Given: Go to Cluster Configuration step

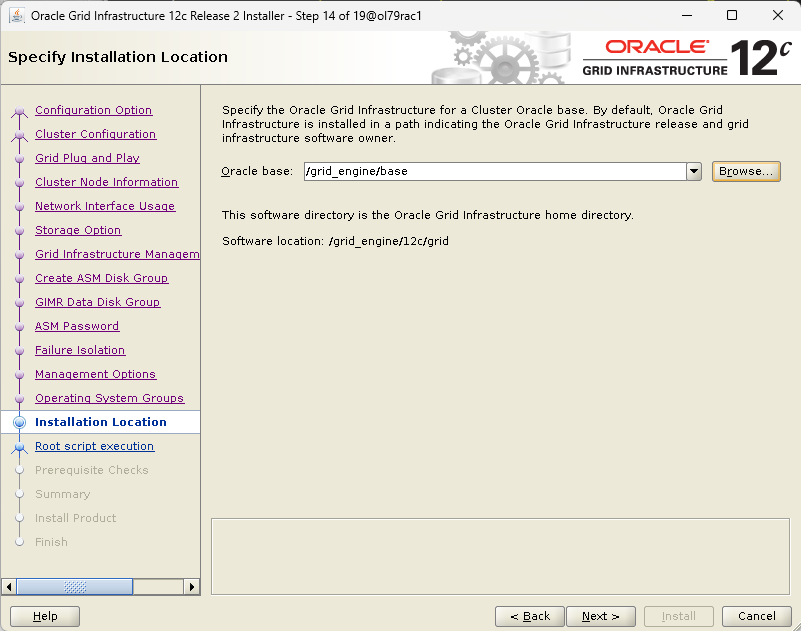Looking at the screenshot, I should tap(96, 134).
